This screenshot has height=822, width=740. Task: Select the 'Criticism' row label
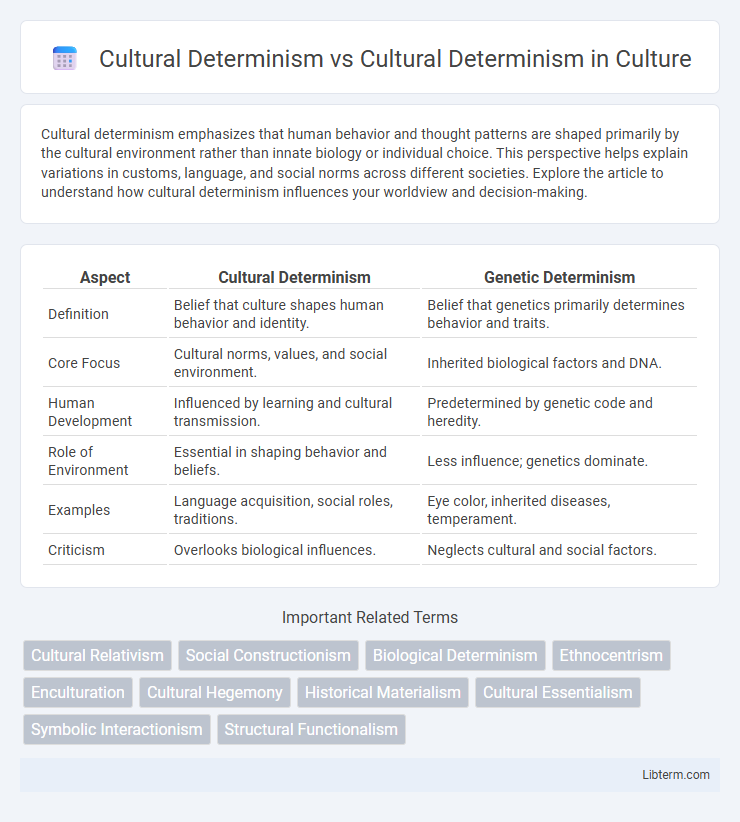(x=77, y=550)
